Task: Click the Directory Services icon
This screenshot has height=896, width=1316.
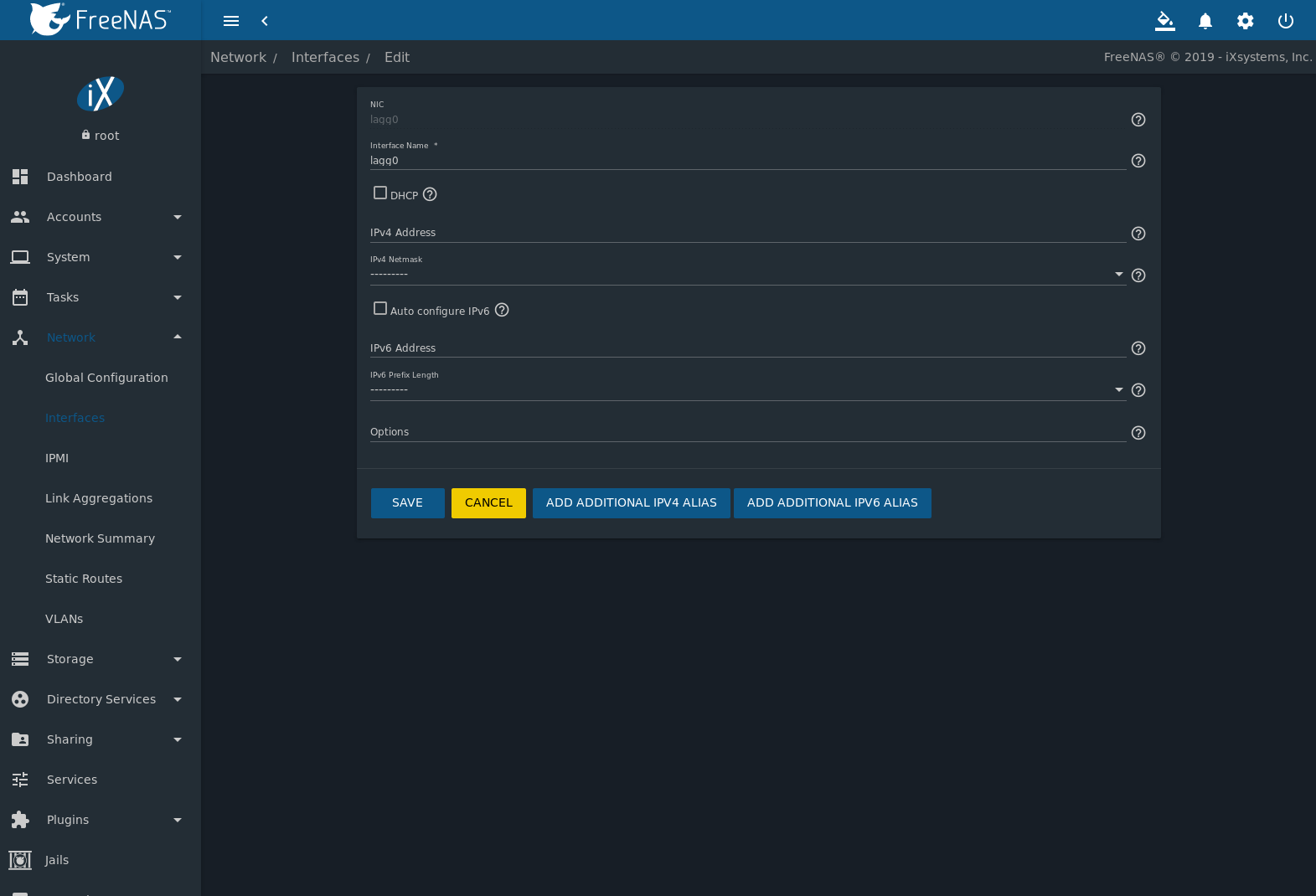Action: pyautogui.click(x=20, y=699)
